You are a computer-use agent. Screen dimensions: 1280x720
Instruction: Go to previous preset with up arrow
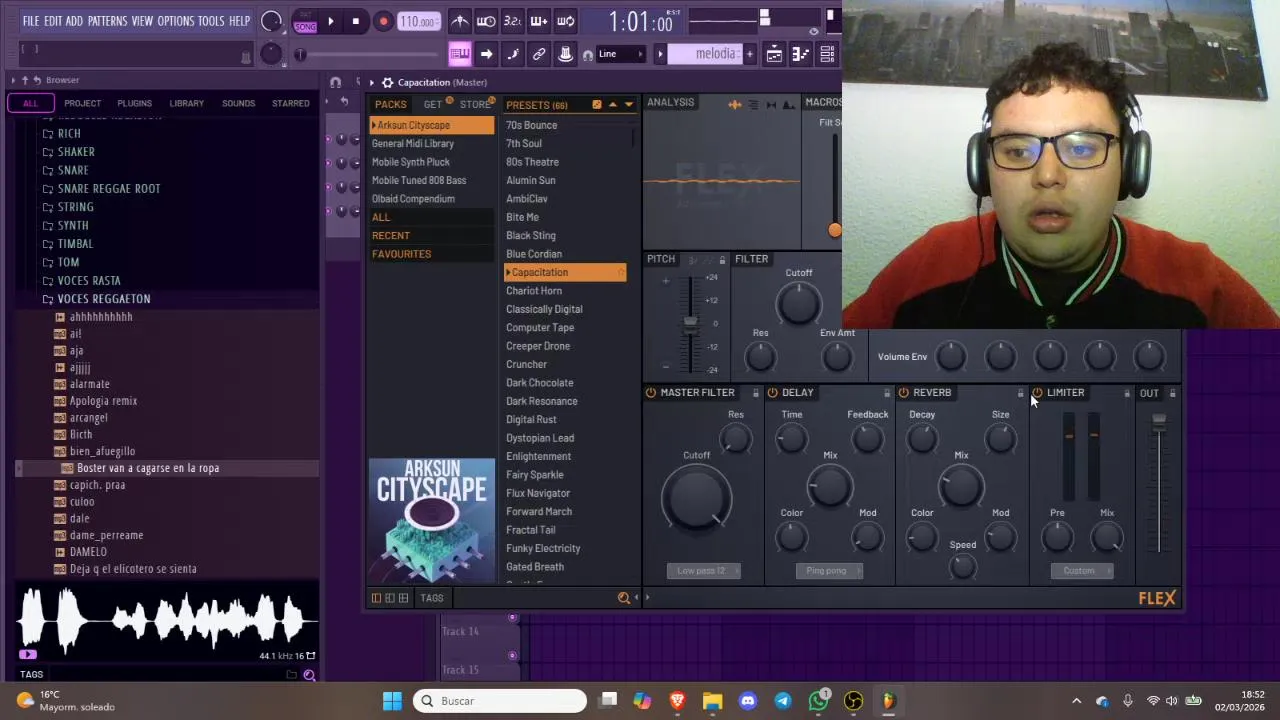[x=613, y=105]
